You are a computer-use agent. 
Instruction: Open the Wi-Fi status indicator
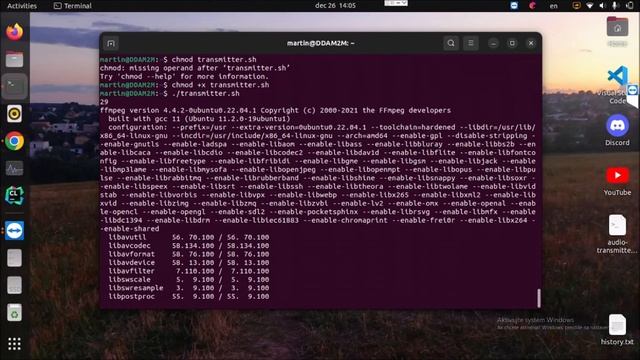(x=590, y=6)
